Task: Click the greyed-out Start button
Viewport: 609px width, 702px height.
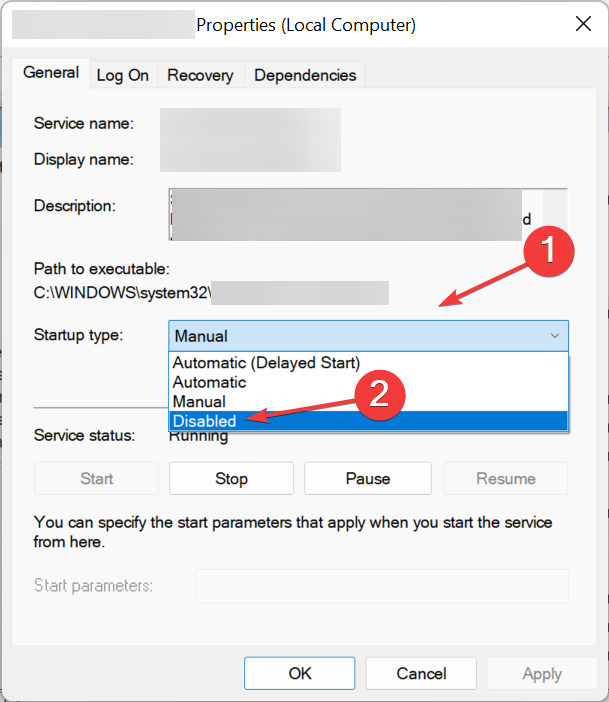Action: point(96,479)
